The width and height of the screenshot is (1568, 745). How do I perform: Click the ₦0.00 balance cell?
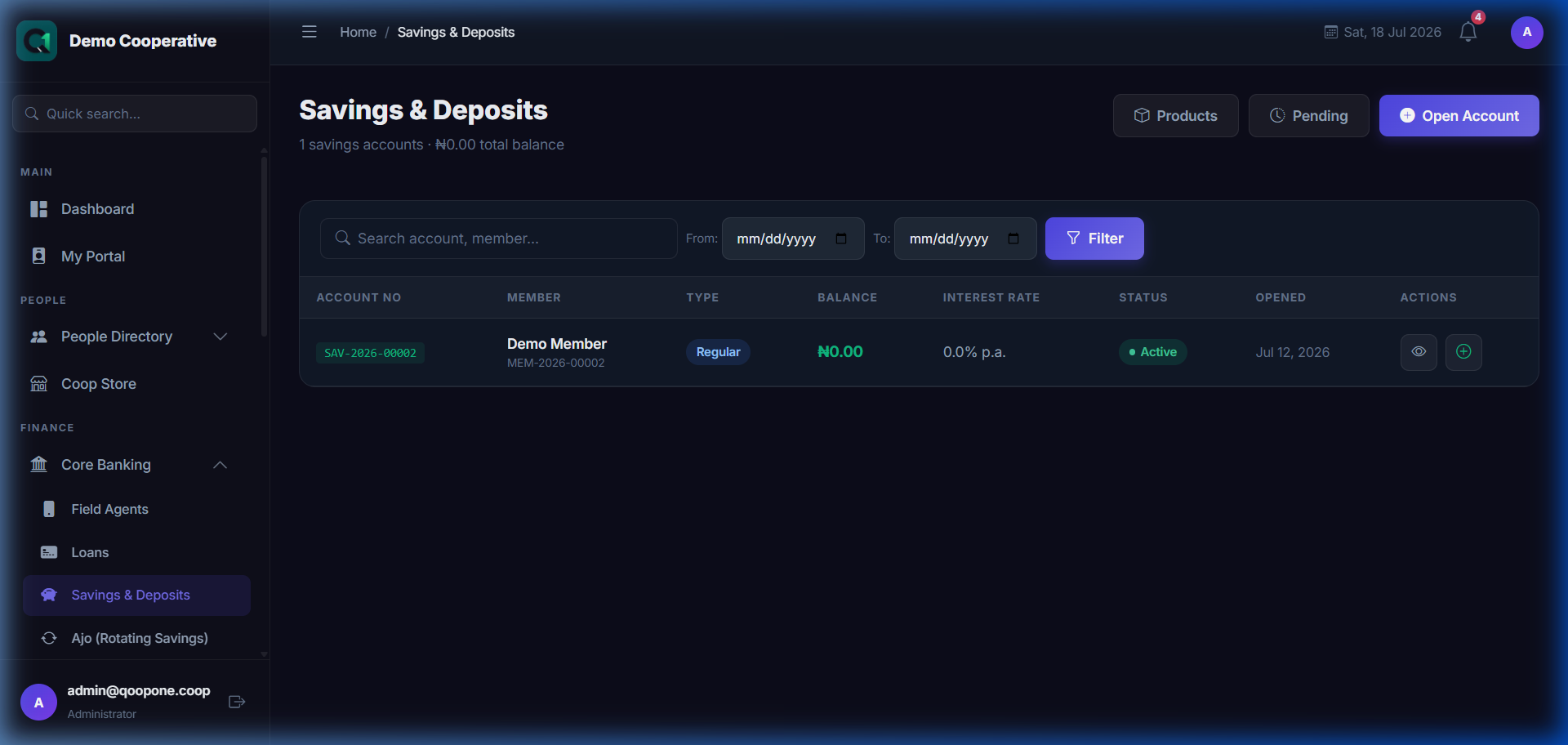point(840,352)
